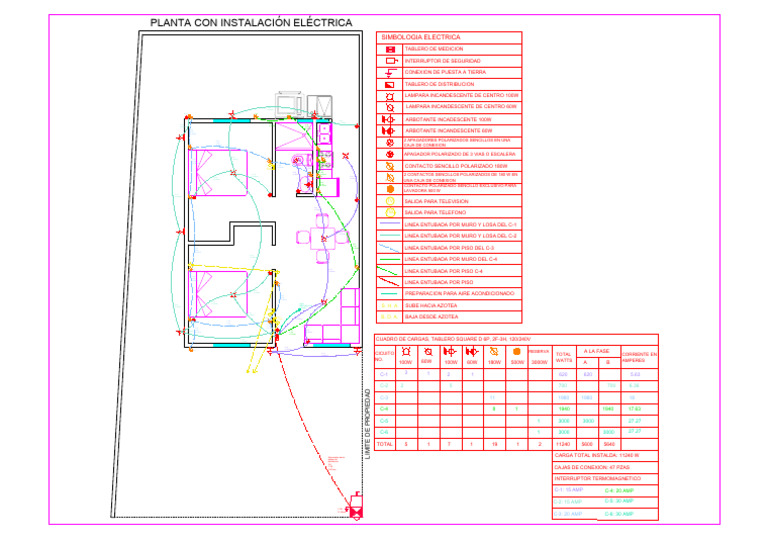Image resolution: width=768 pixels, height=543 pixels.
Task: Select the Contacto Sencillo Polarizado legend symbol
Action: click(x=390, y=166)
